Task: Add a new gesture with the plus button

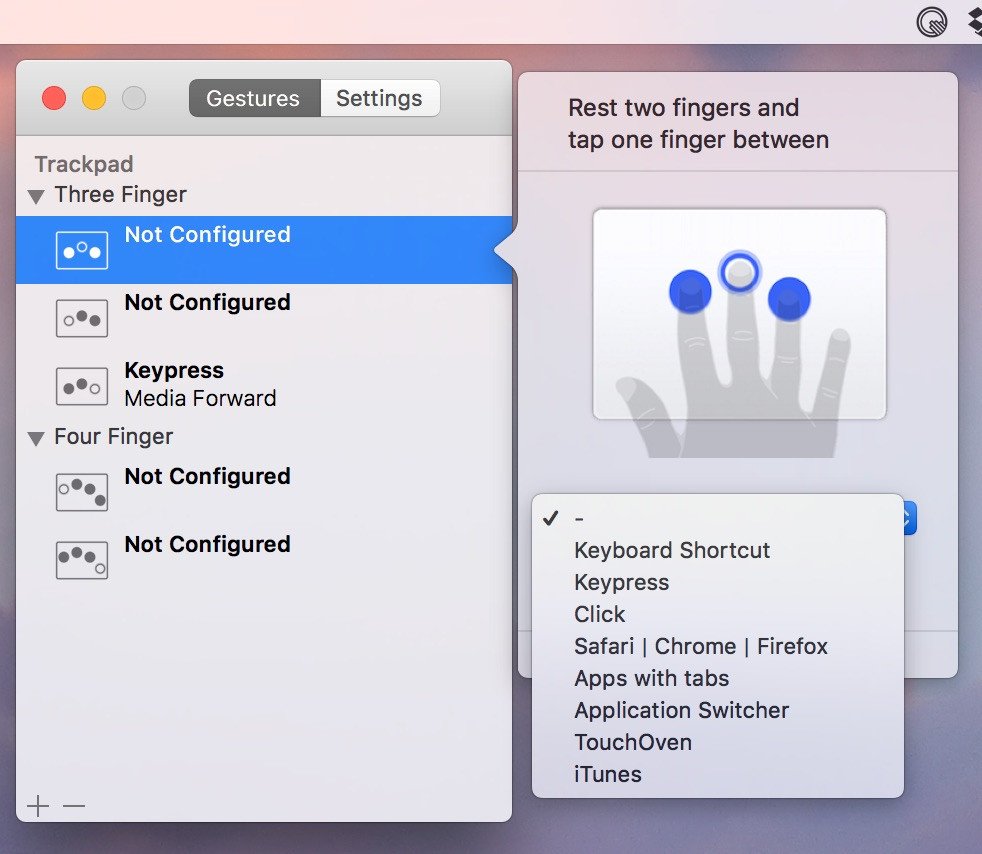Action: pos(38,806)
